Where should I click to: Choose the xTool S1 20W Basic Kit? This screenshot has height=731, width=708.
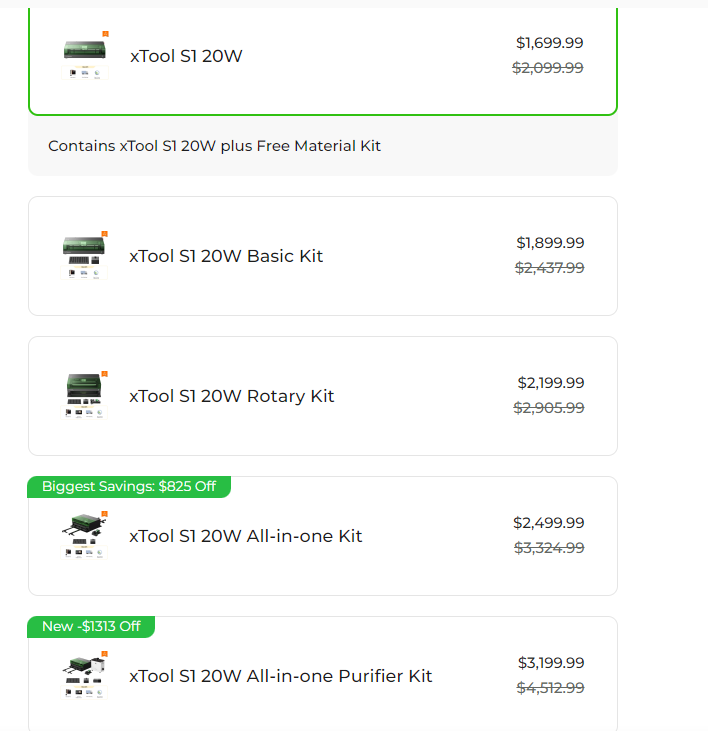click(226, 256)
